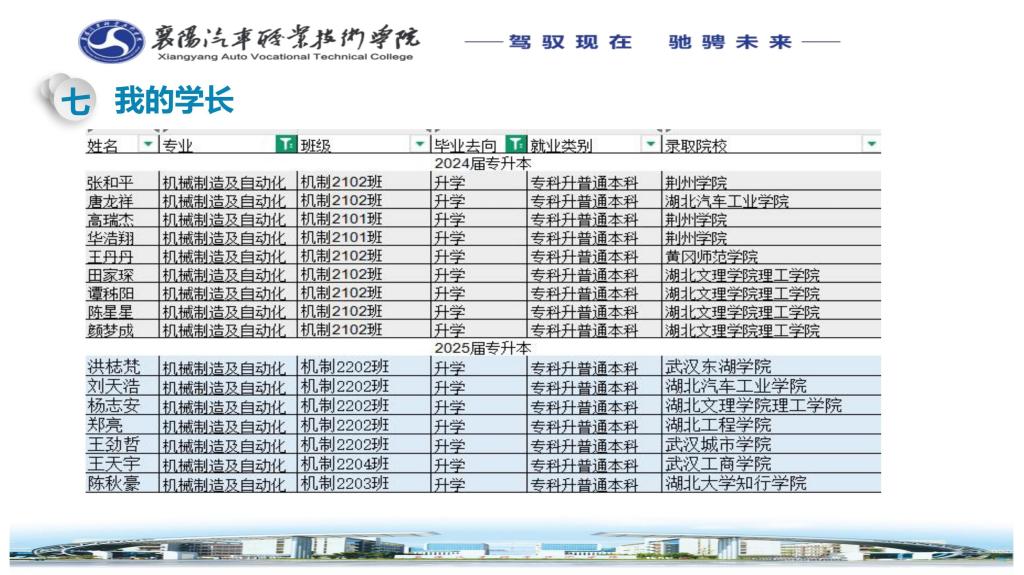This screenshot has height=575, width=1024.
Task: Select the 黄冈师范学院 cell
Action: point(711,256)
